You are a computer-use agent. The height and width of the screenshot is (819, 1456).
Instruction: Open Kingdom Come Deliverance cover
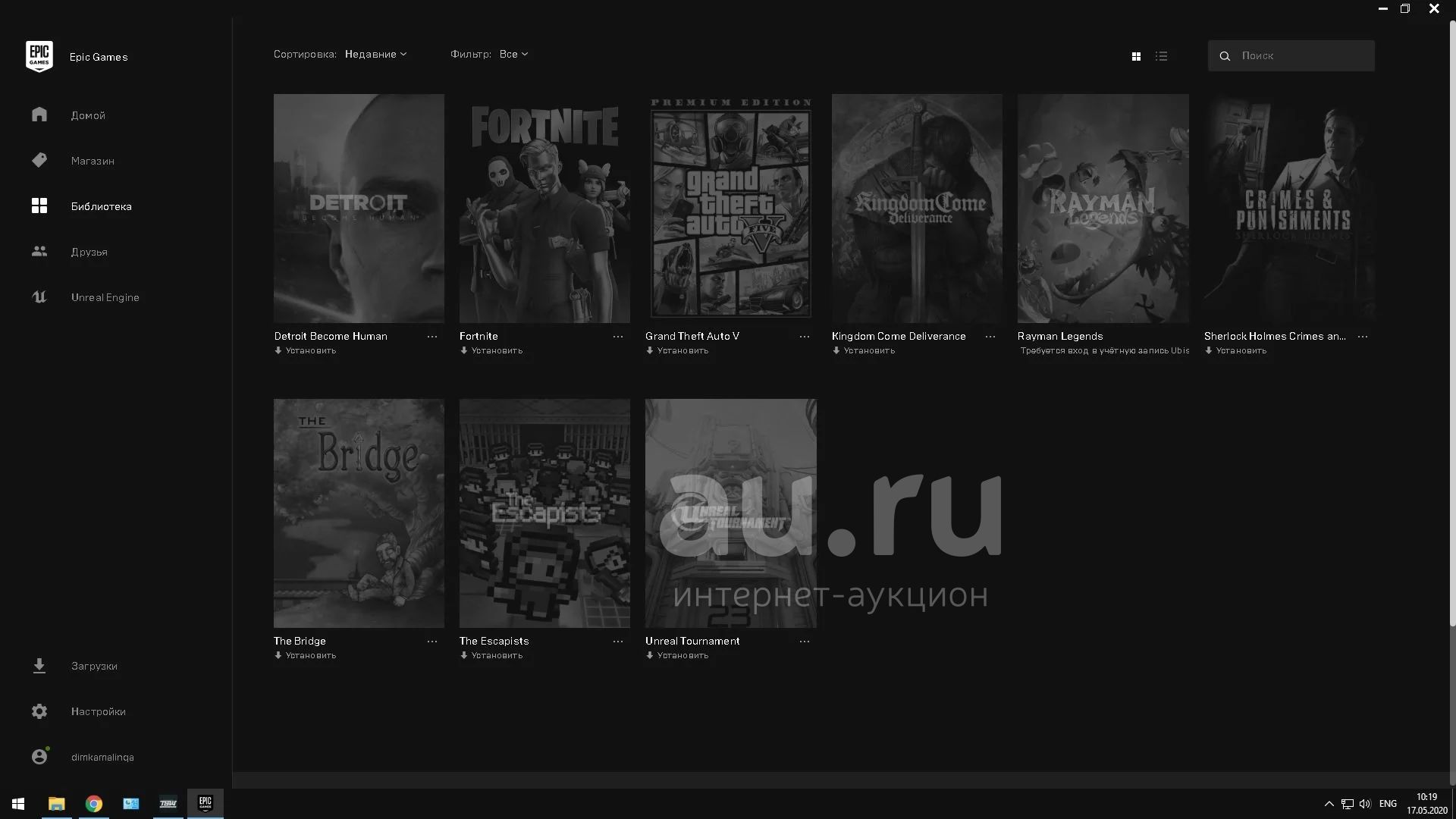[x=917, y=209]
